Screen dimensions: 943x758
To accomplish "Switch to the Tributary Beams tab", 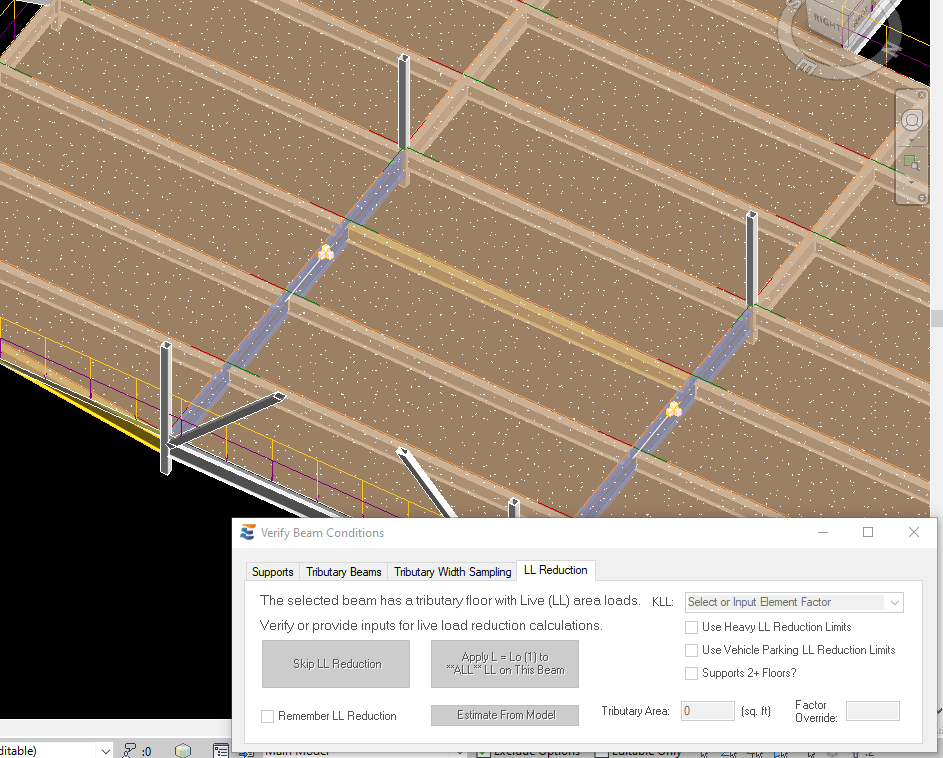I will tap(343, 572).
